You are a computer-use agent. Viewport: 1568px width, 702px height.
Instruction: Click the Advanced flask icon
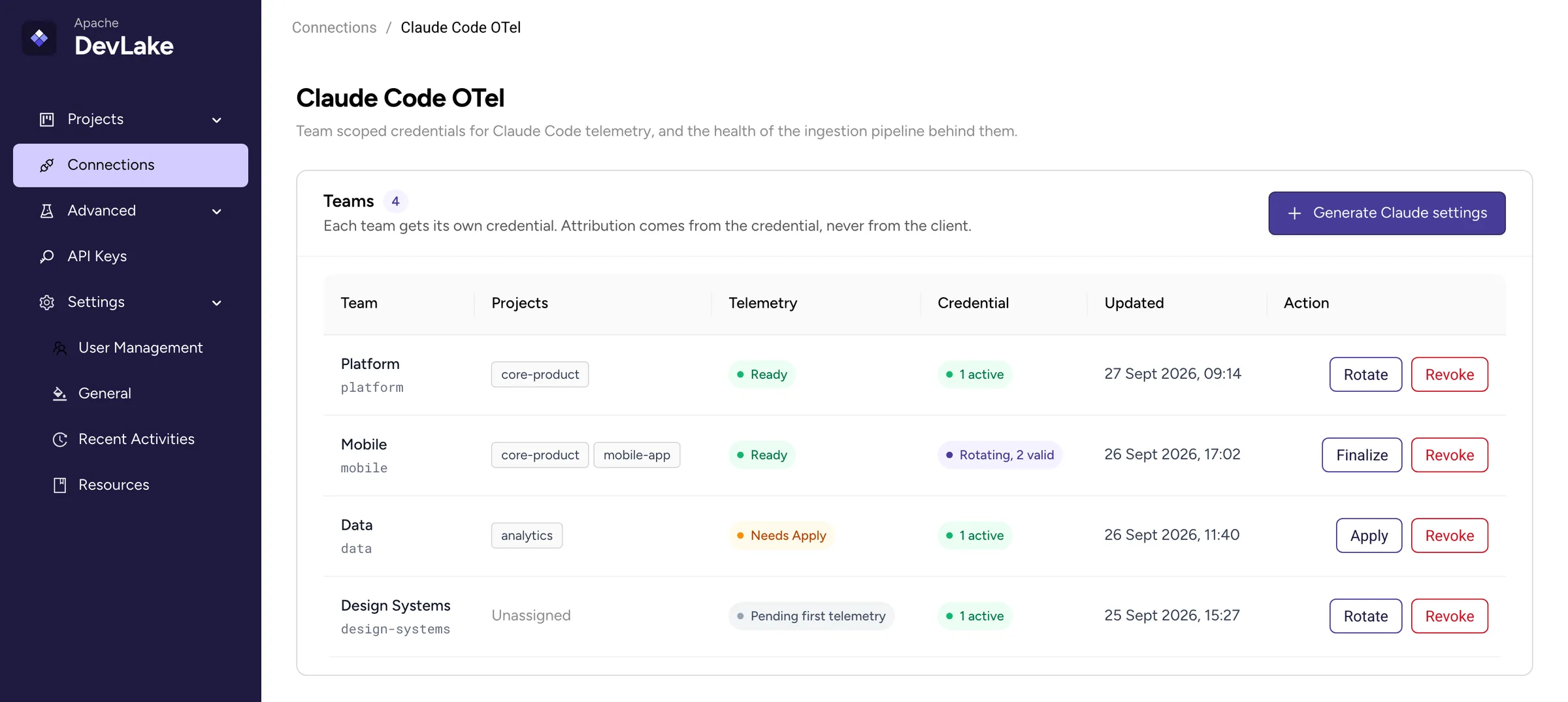(46, 211)
